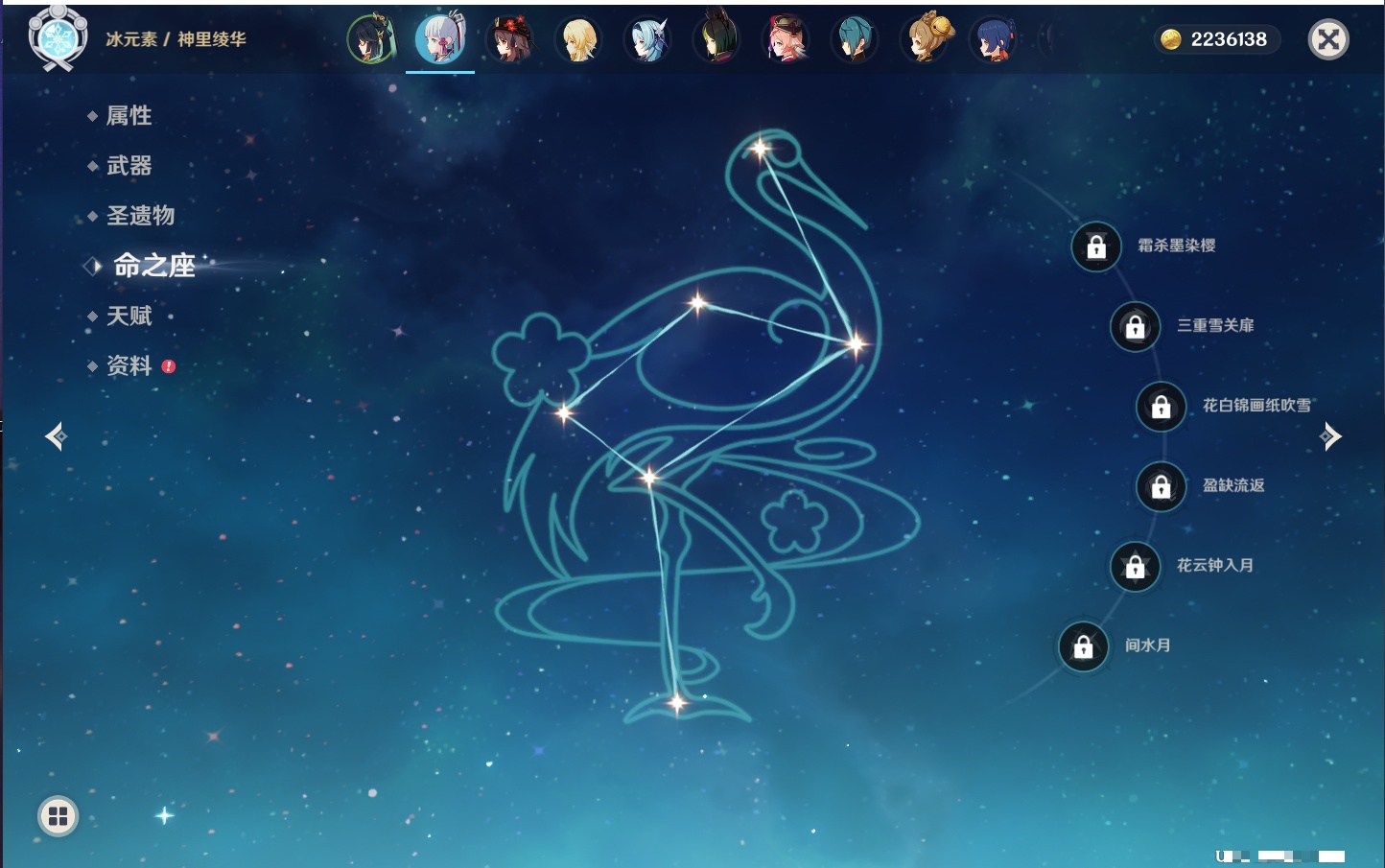Click the Cryo element emblem icon
This screenshot has width=1385, height=868.
[x=58, y=38]
